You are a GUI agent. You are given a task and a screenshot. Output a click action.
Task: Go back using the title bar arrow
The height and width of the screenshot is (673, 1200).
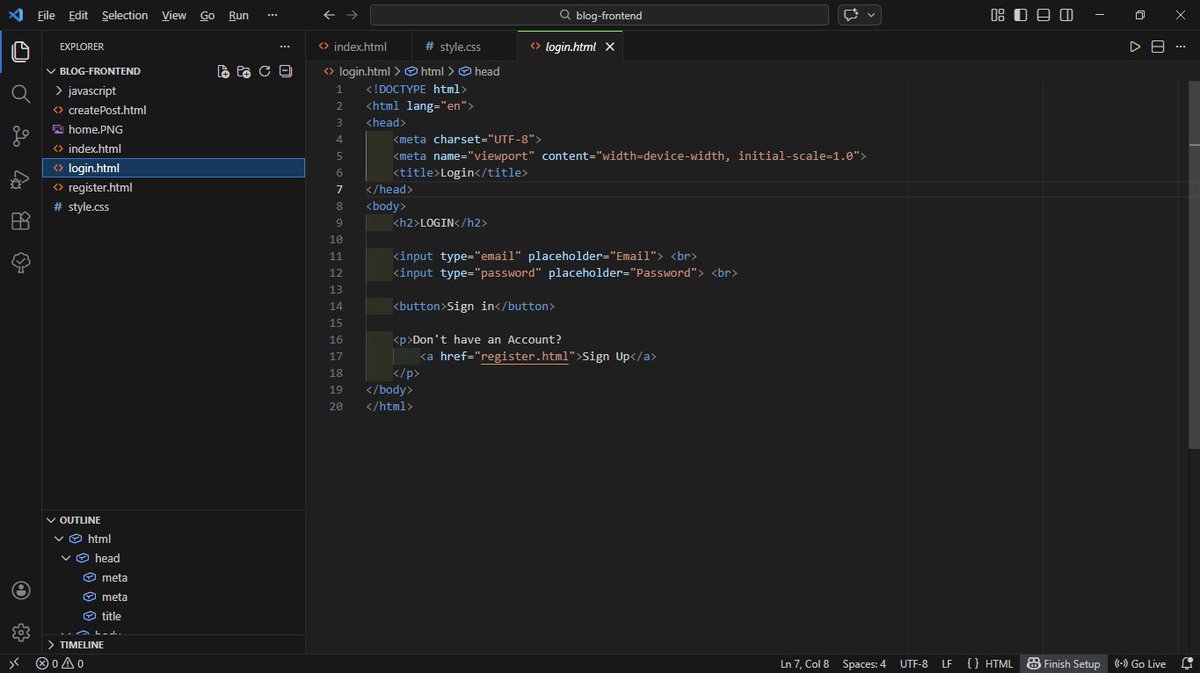(329, 15)
